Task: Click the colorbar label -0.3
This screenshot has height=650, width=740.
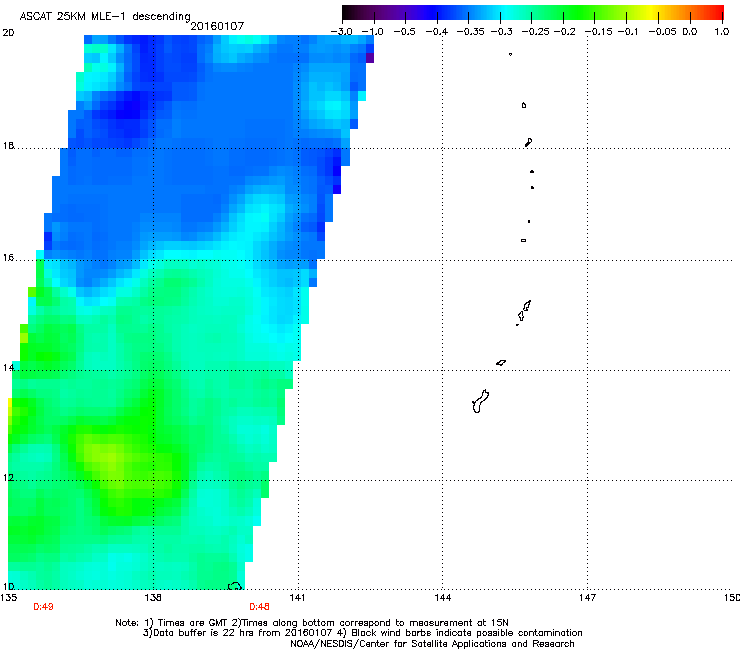Action: tap(502, 32)
